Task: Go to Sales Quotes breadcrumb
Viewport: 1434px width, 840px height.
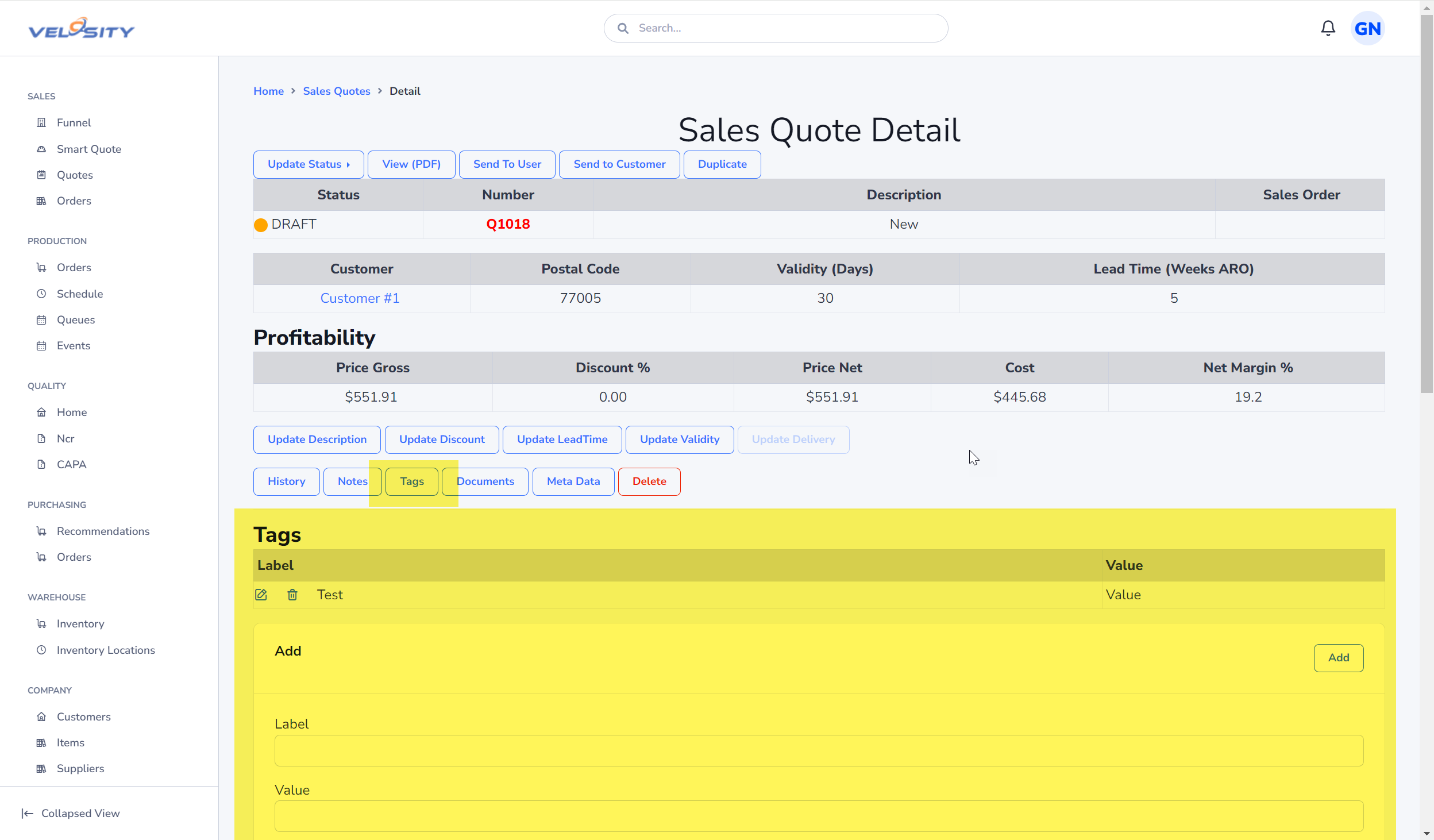Action: 337,91
